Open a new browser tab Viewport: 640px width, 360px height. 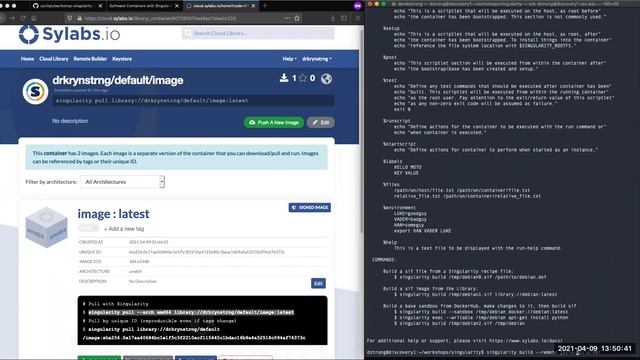point(264,6)
